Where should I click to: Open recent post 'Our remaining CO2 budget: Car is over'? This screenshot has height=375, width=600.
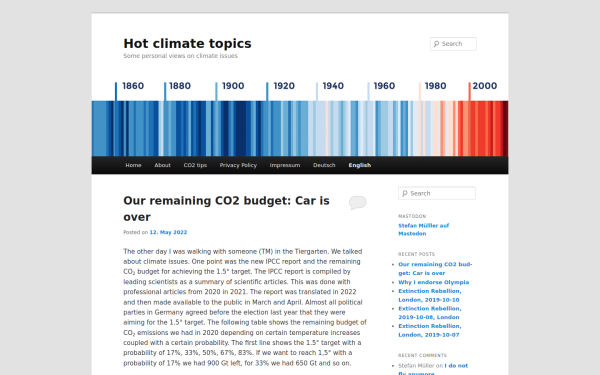435,269
